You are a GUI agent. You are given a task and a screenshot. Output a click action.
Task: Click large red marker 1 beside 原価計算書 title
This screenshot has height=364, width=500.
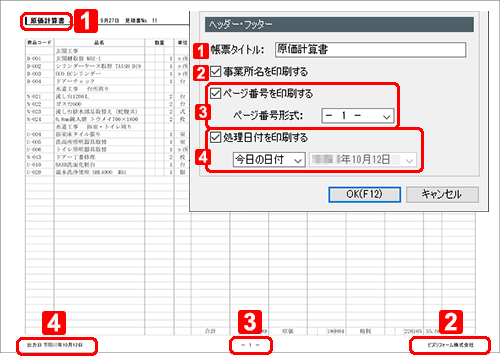click(86, 21)
